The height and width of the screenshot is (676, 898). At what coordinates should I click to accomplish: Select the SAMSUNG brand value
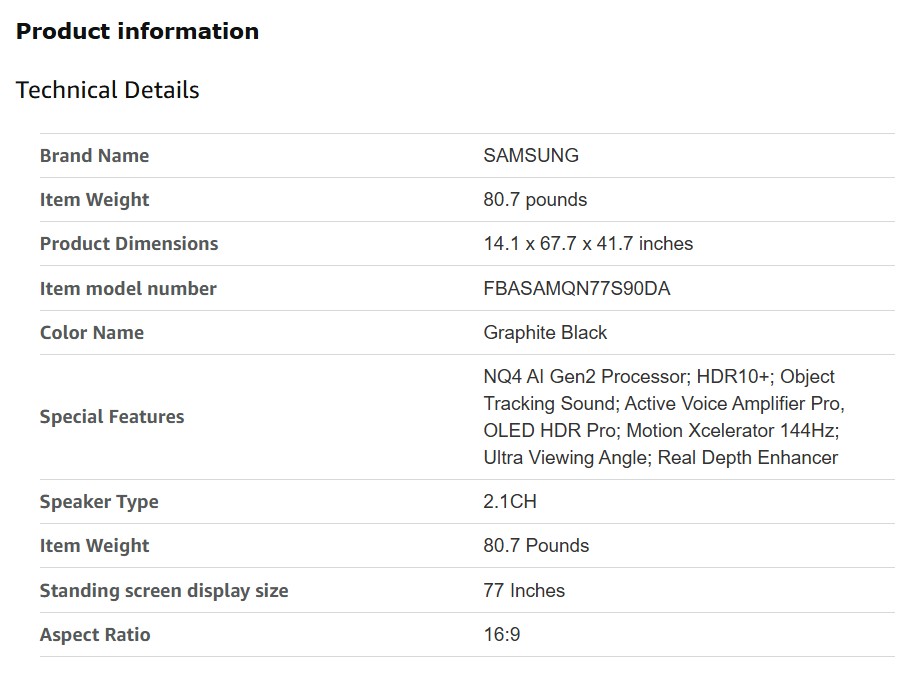click(x=530, y=155)
